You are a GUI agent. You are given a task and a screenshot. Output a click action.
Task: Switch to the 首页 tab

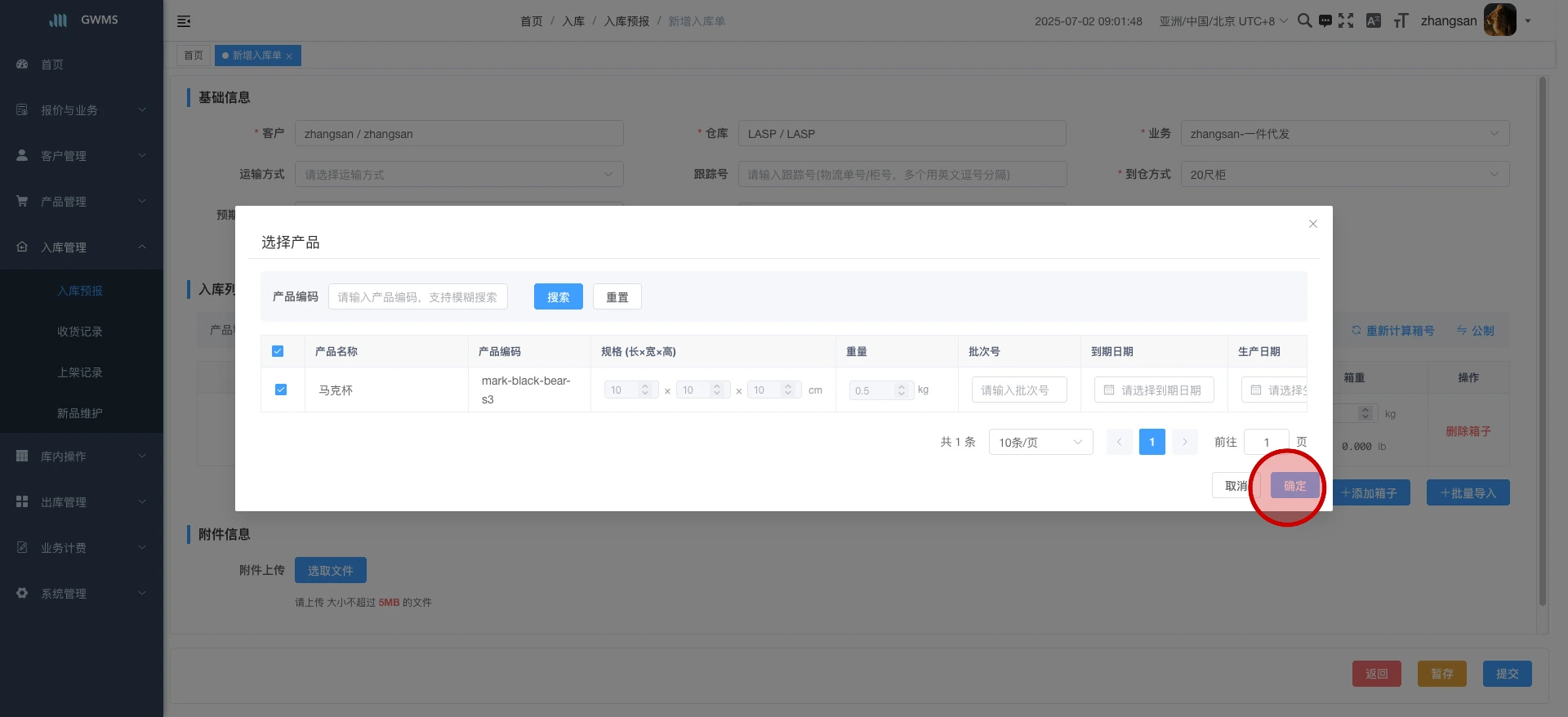tap(194, 56)
